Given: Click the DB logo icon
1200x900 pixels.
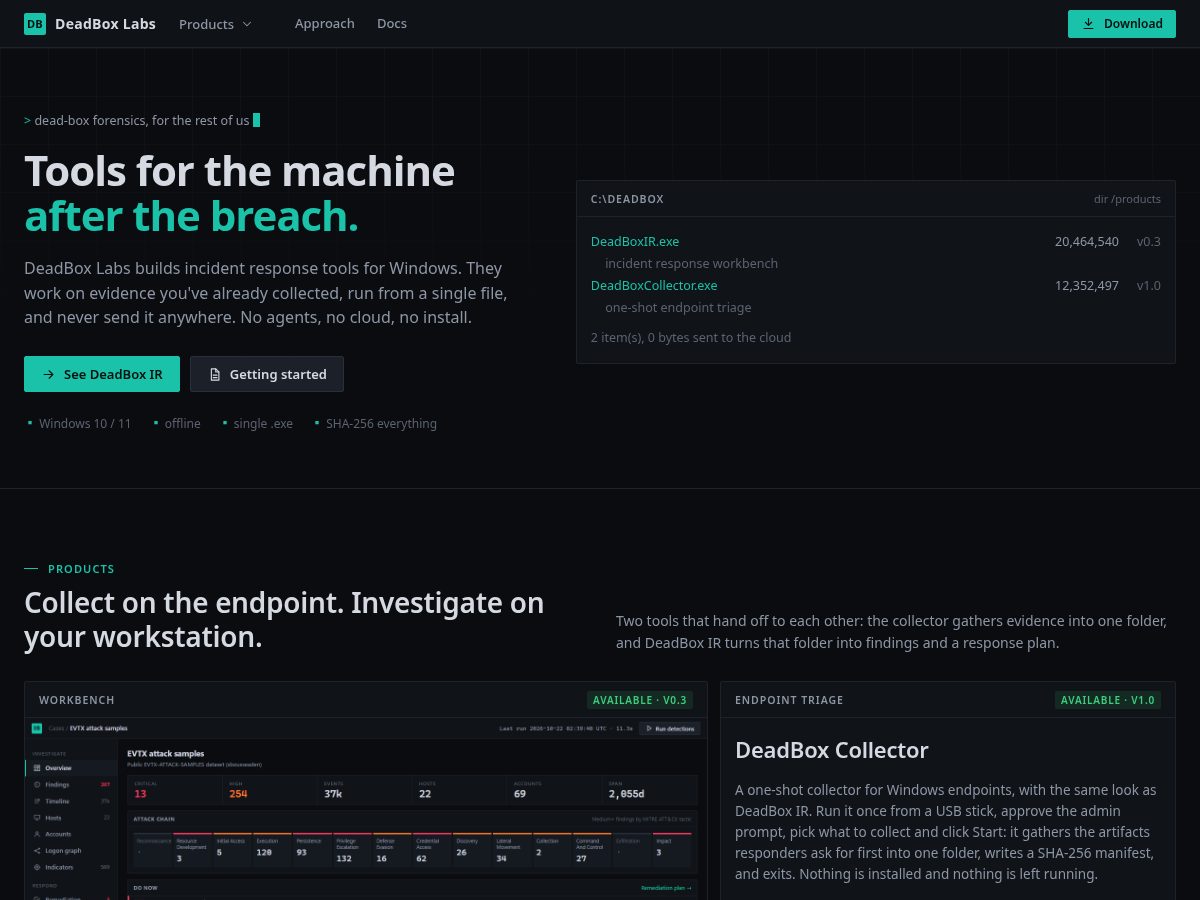Looking at the screenshot, I should point(35,24).
